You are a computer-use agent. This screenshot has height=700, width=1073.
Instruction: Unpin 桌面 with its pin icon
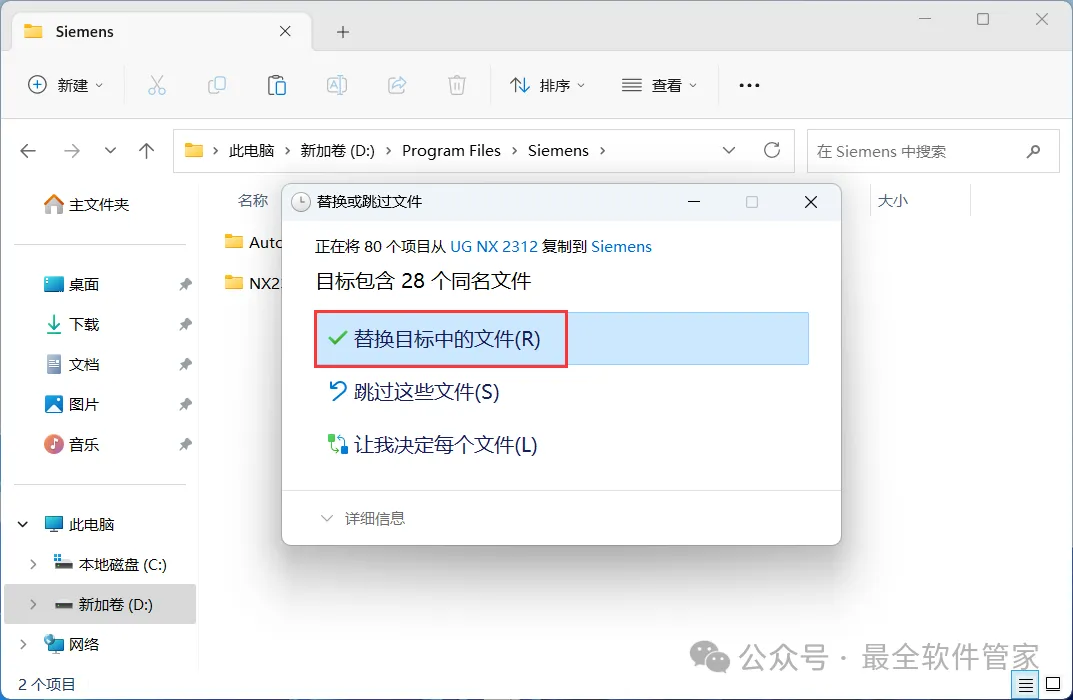point(185,284)
